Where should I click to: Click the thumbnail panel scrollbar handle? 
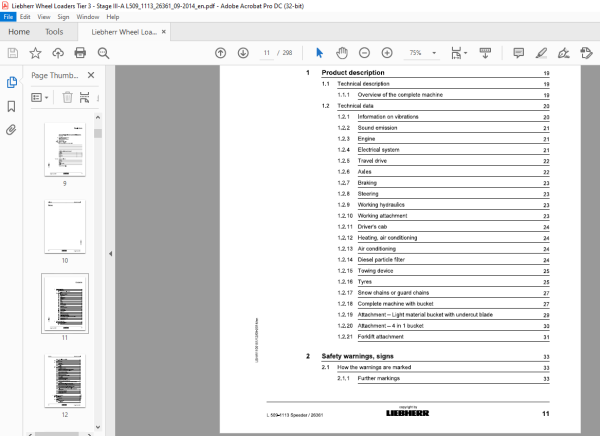pos(98,133)
